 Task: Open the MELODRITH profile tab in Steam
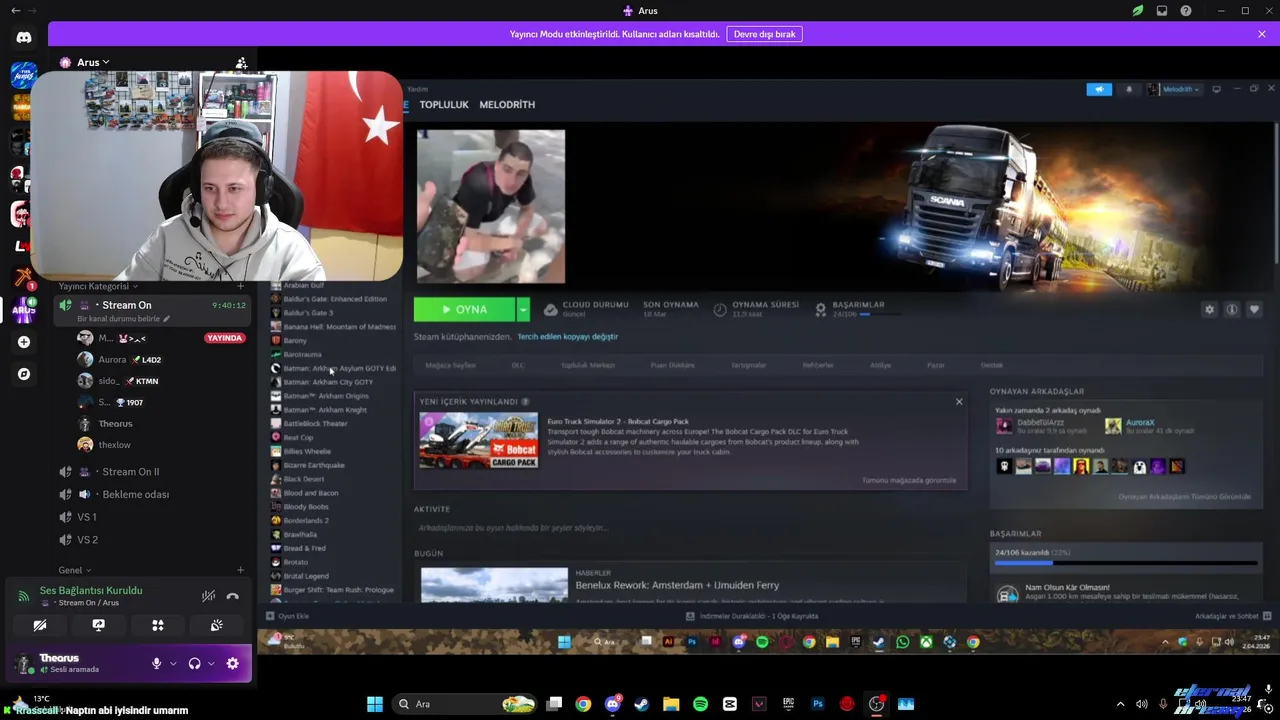[507, 104]
